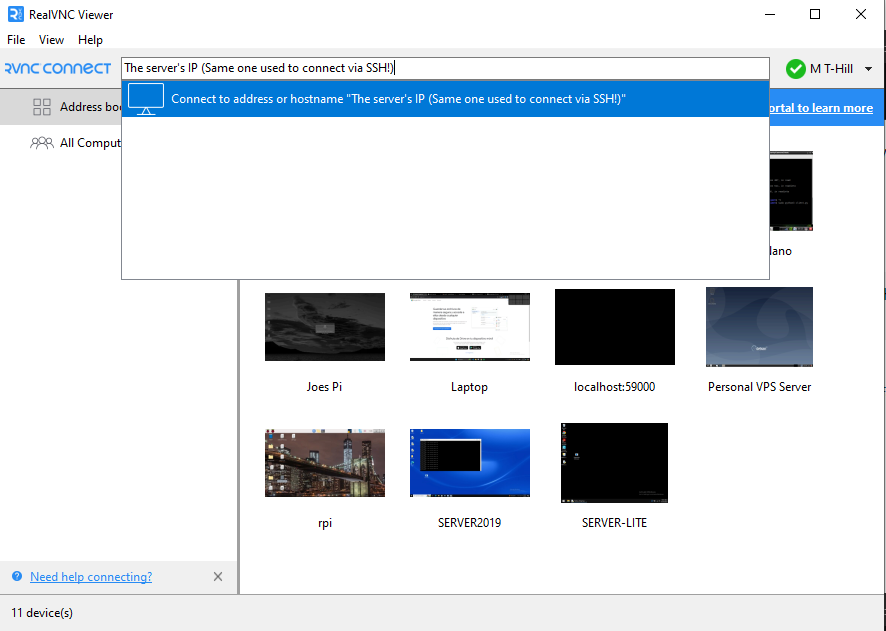Click the address input field
This screenshot has width=886, height=631.
445,68
